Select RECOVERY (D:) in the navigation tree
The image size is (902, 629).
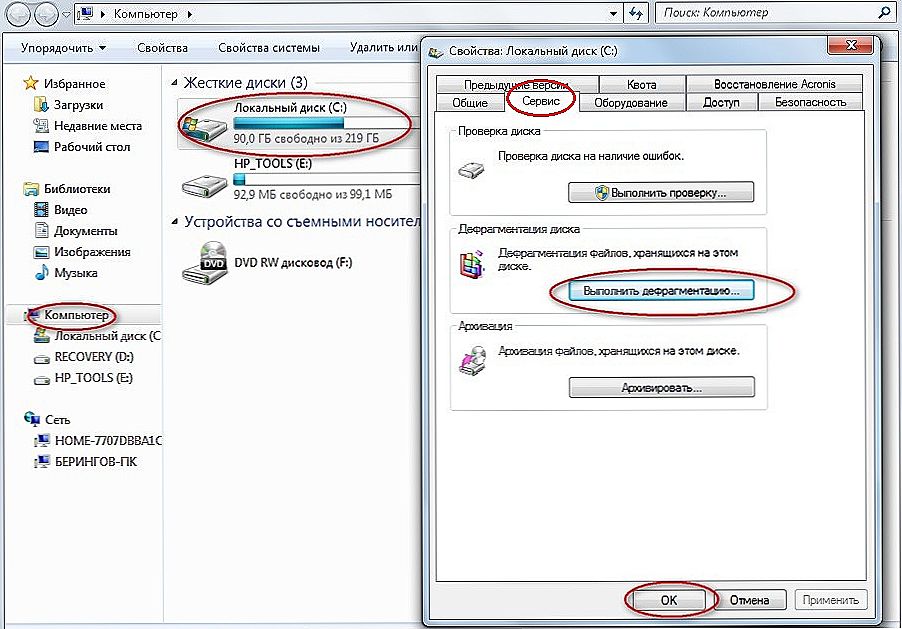pos(94,357)
